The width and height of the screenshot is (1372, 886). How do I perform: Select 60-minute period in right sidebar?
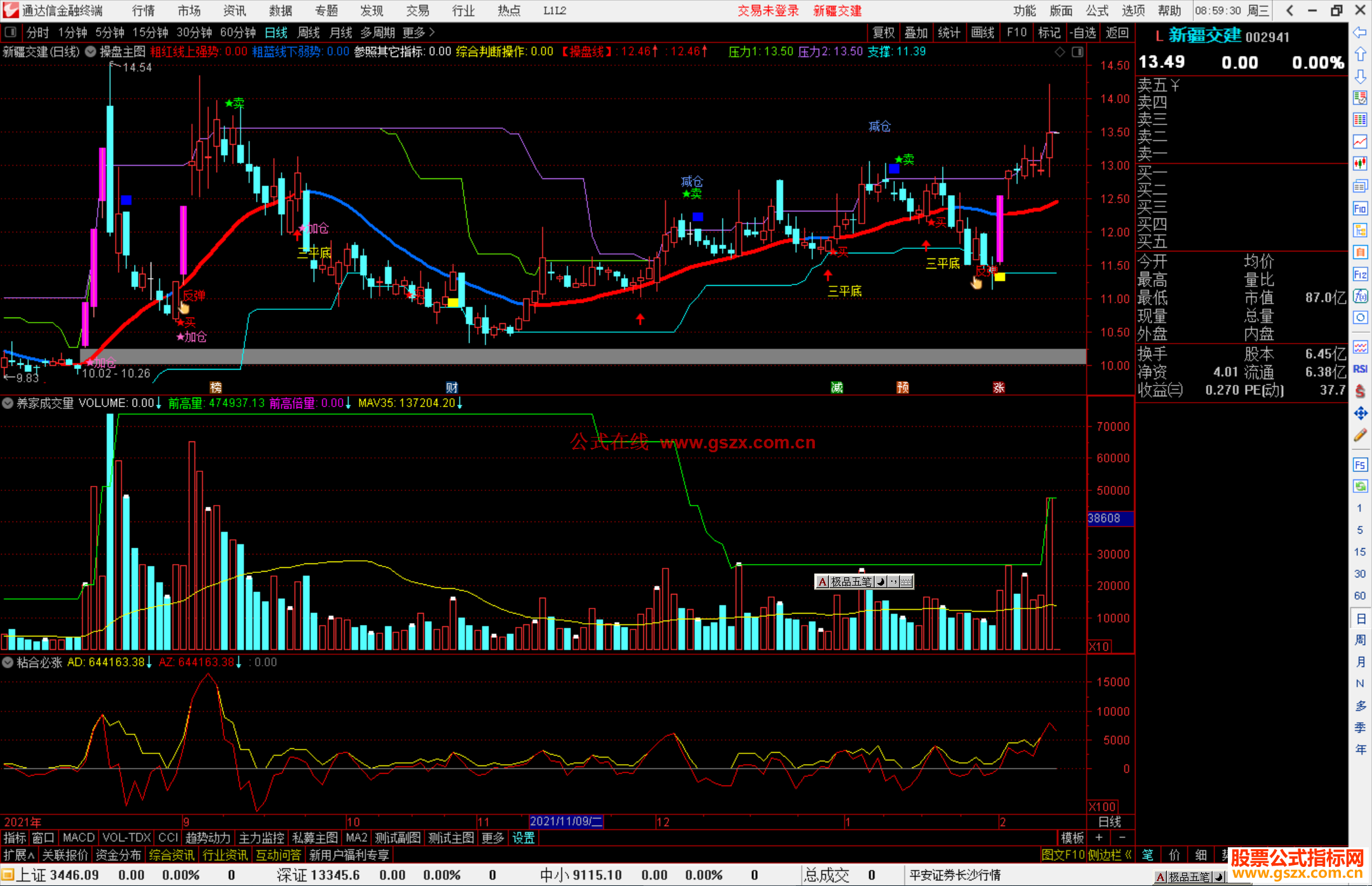tap(1360, 596)
